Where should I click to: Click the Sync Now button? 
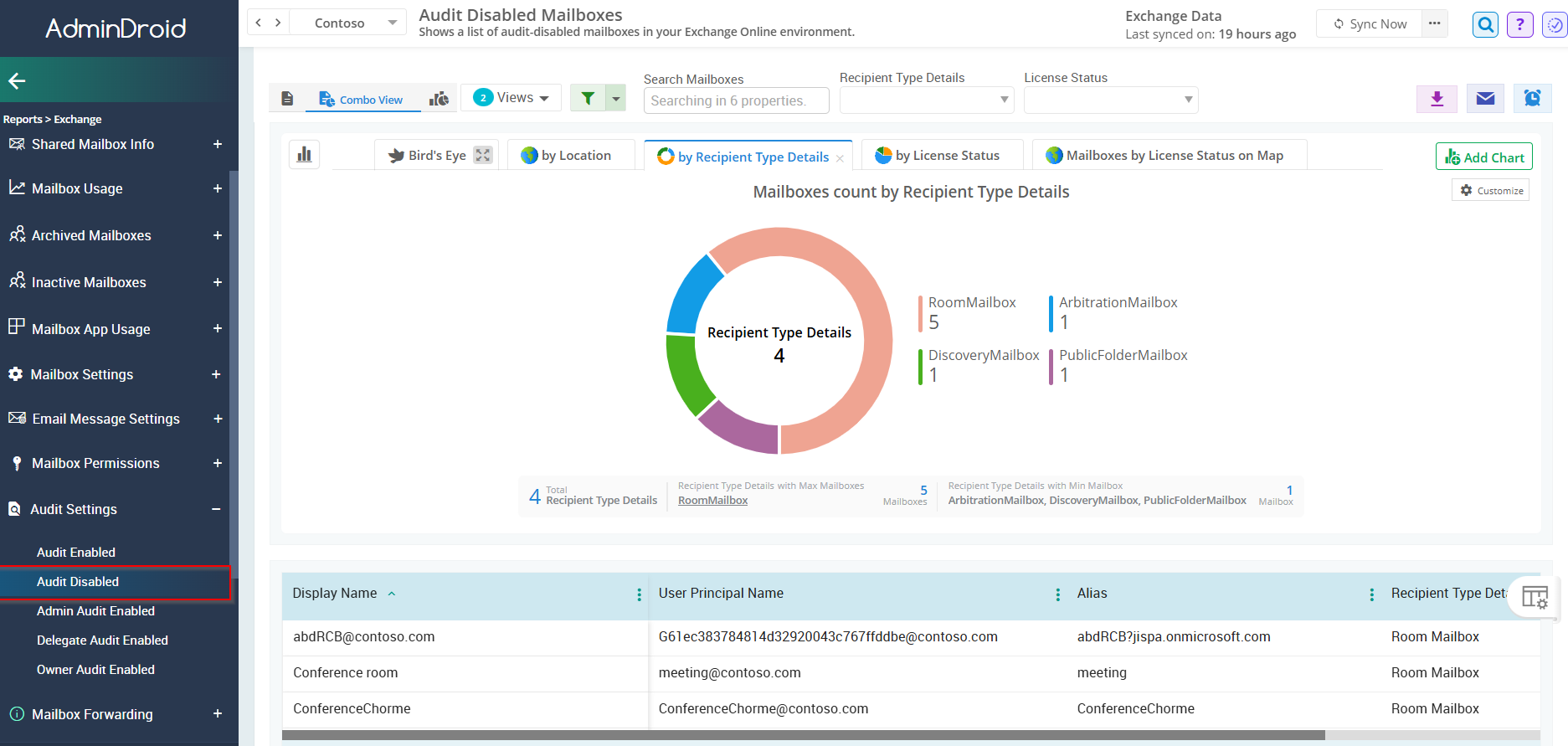(1370, 24)
